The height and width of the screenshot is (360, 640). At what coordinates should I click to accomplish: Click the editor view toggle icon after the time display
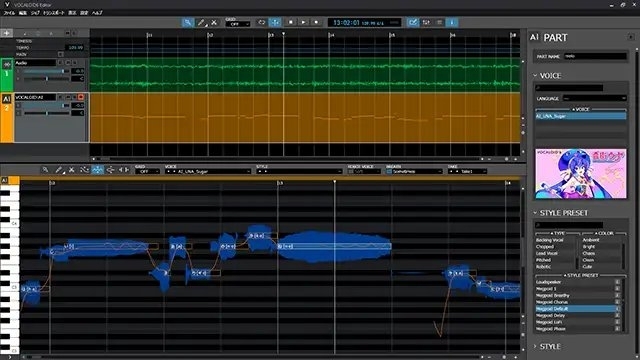pos(413,22)
